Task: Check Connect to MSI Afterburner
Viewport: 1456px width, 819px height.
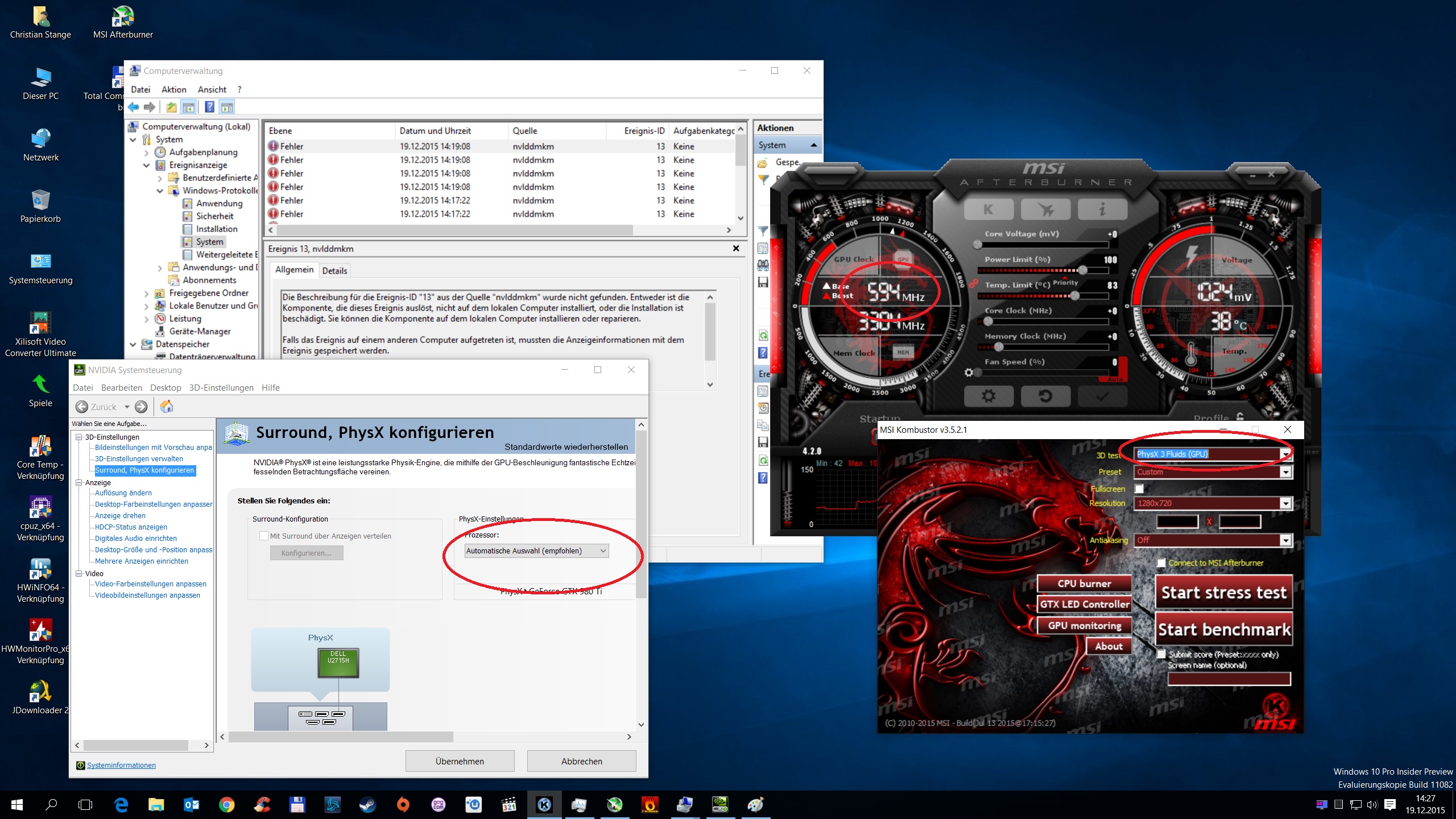Action: click(x=1161, y=562)
